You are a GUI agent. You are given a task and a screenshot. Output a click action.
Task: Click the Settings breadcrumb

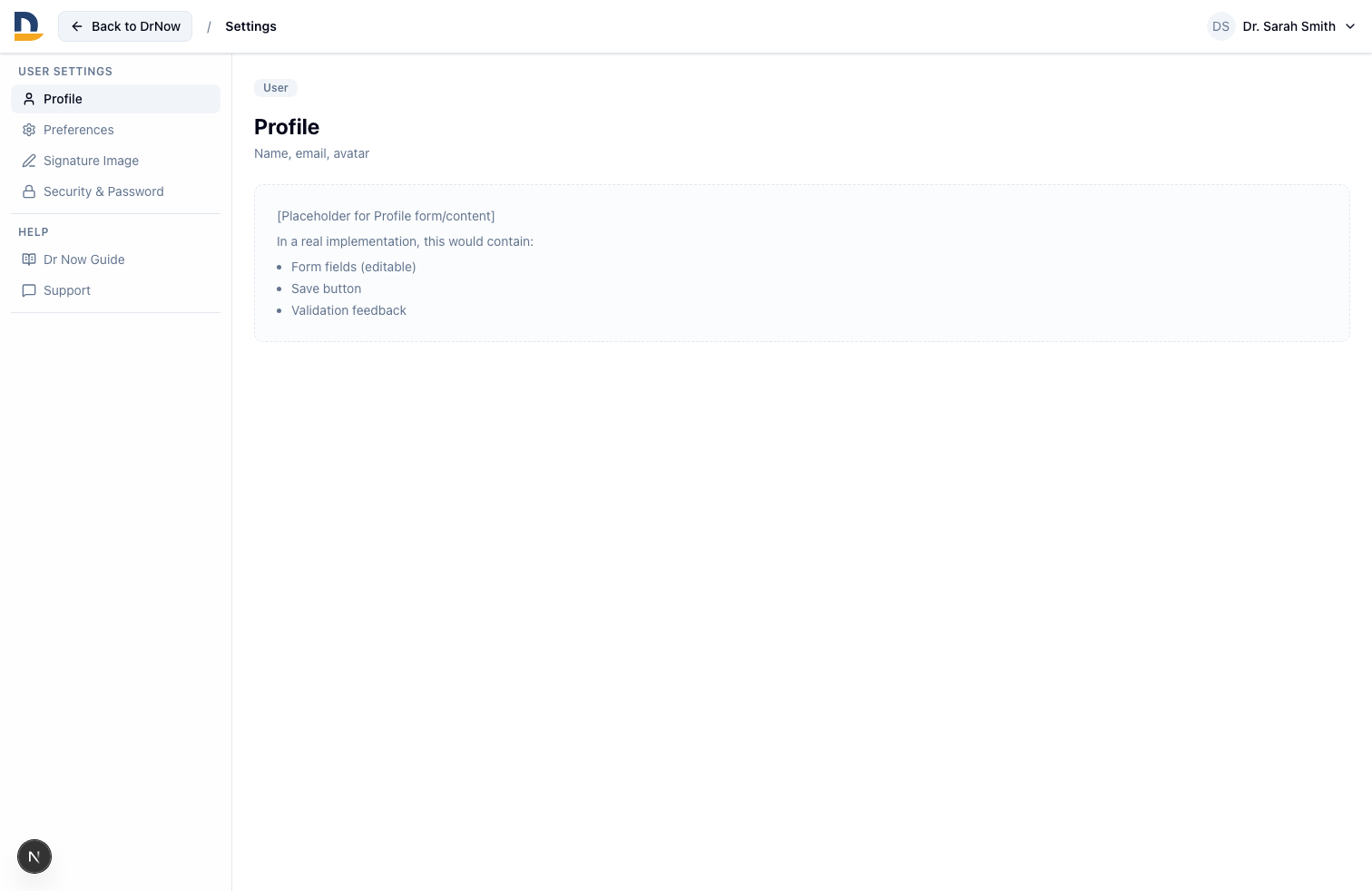tap(250, 26)
